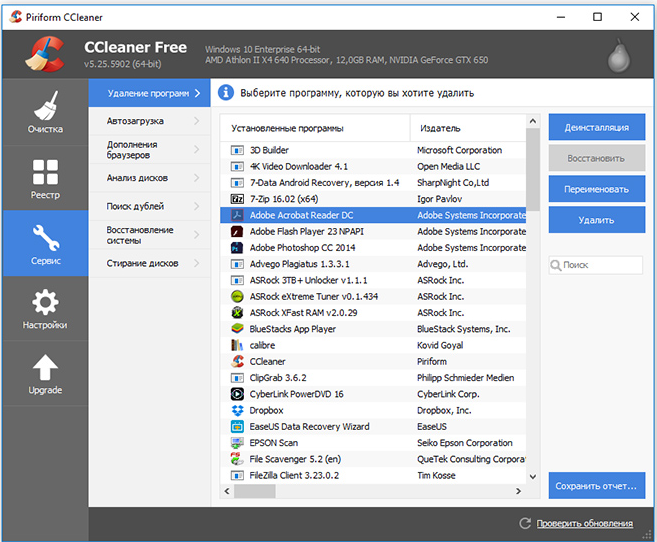Sort by Установленные программы column header

pos(315,128)
